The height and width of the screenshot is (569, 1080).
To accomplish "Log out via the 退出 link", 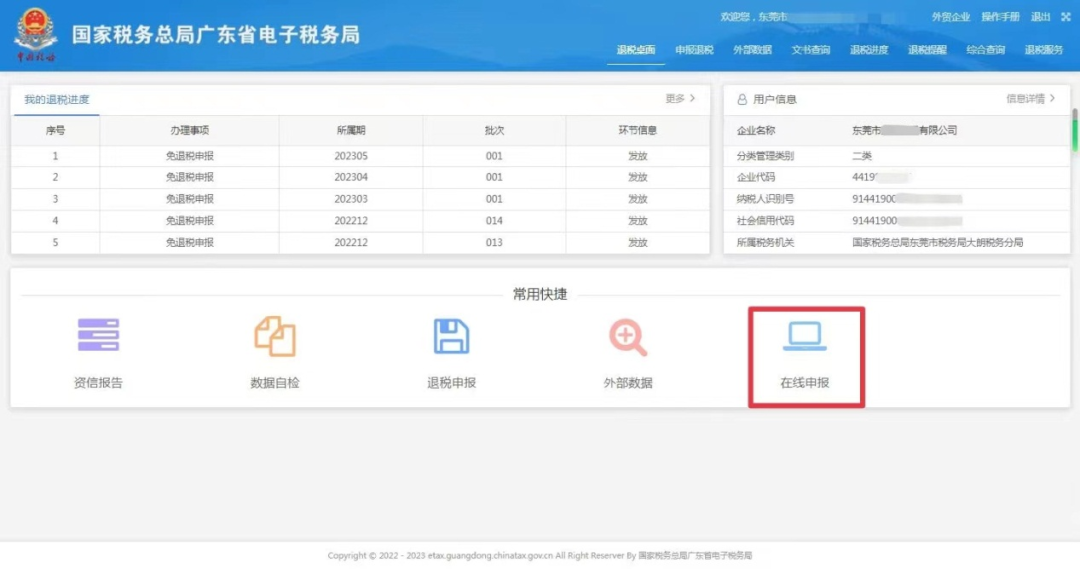I will (x=1040, y=17).
